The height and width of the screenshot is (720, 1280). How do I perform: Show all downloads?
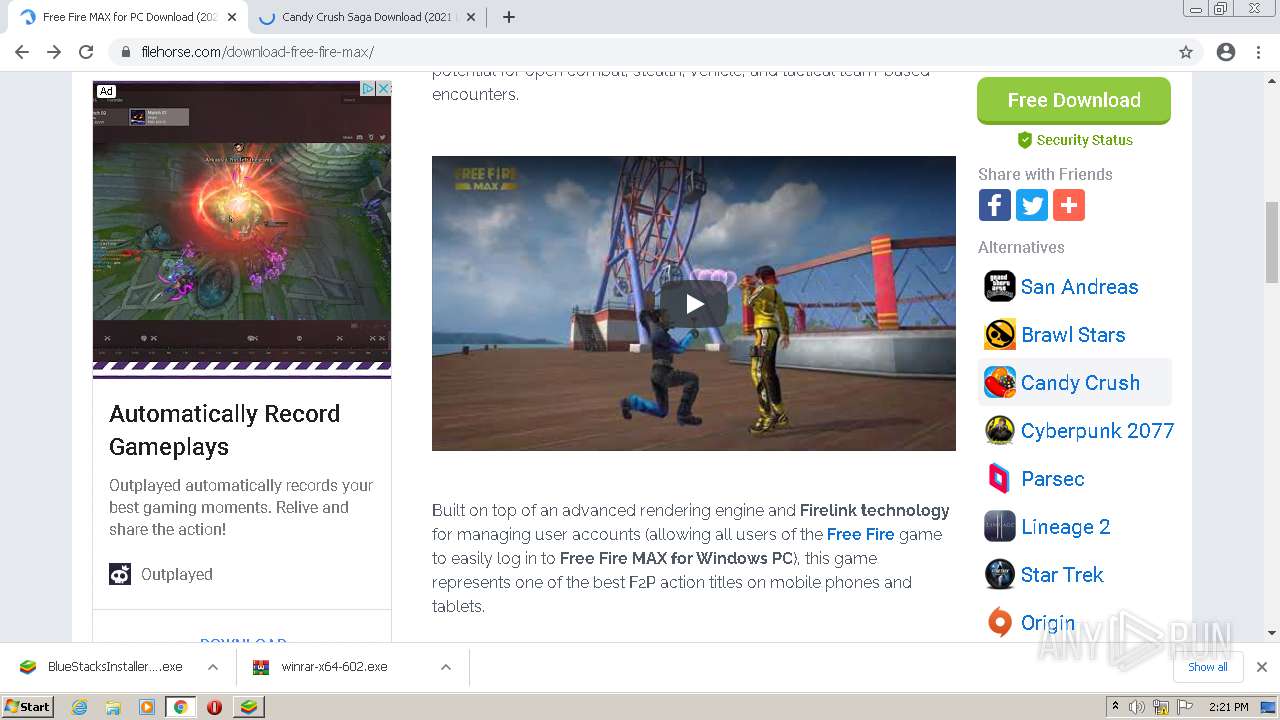[1207, 667]
